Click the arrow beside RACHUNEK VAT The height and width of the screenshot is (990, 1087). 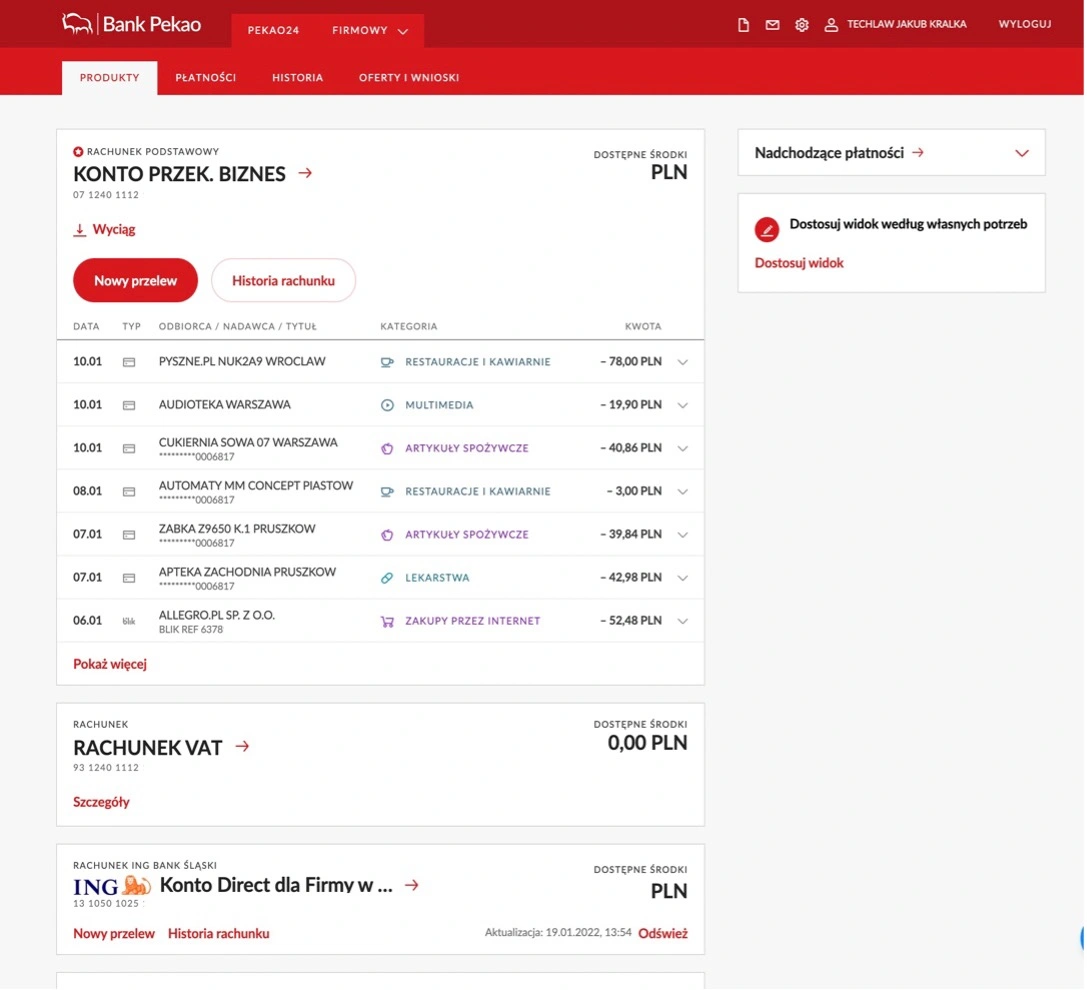(x=242, y=746)
